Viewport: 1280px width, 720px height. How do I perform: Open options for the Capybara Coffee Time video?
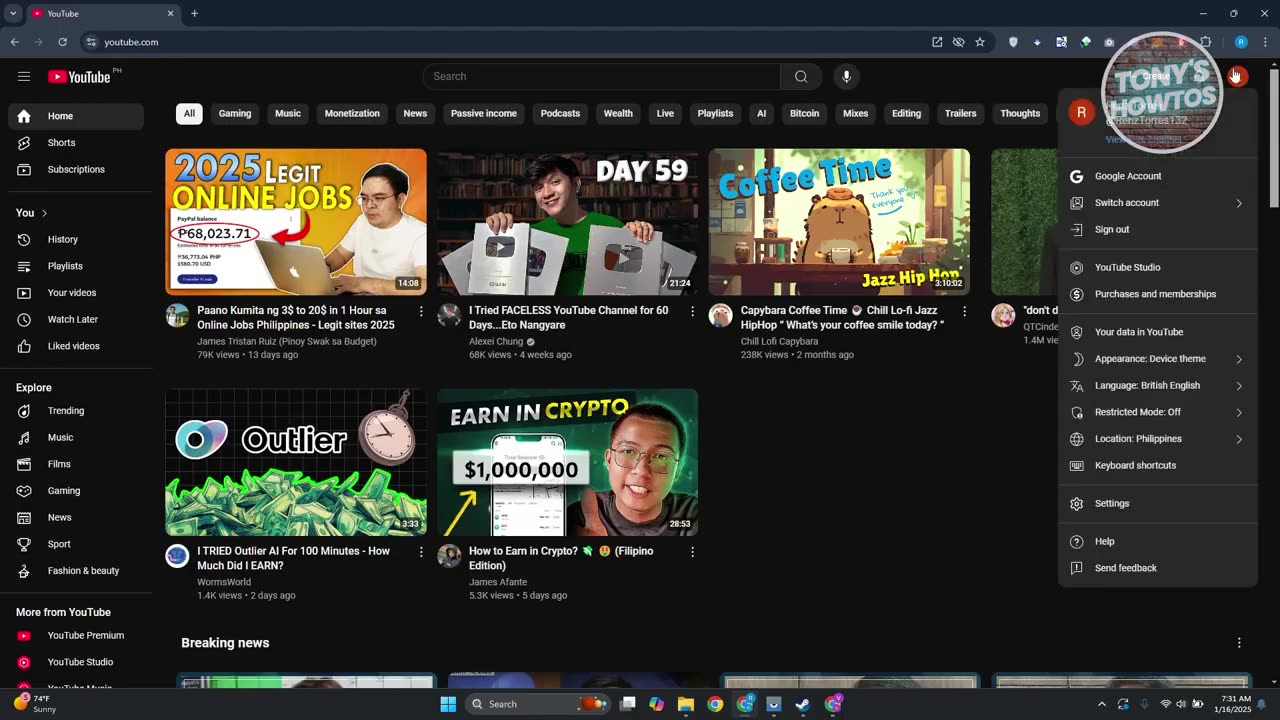point(964,311)
